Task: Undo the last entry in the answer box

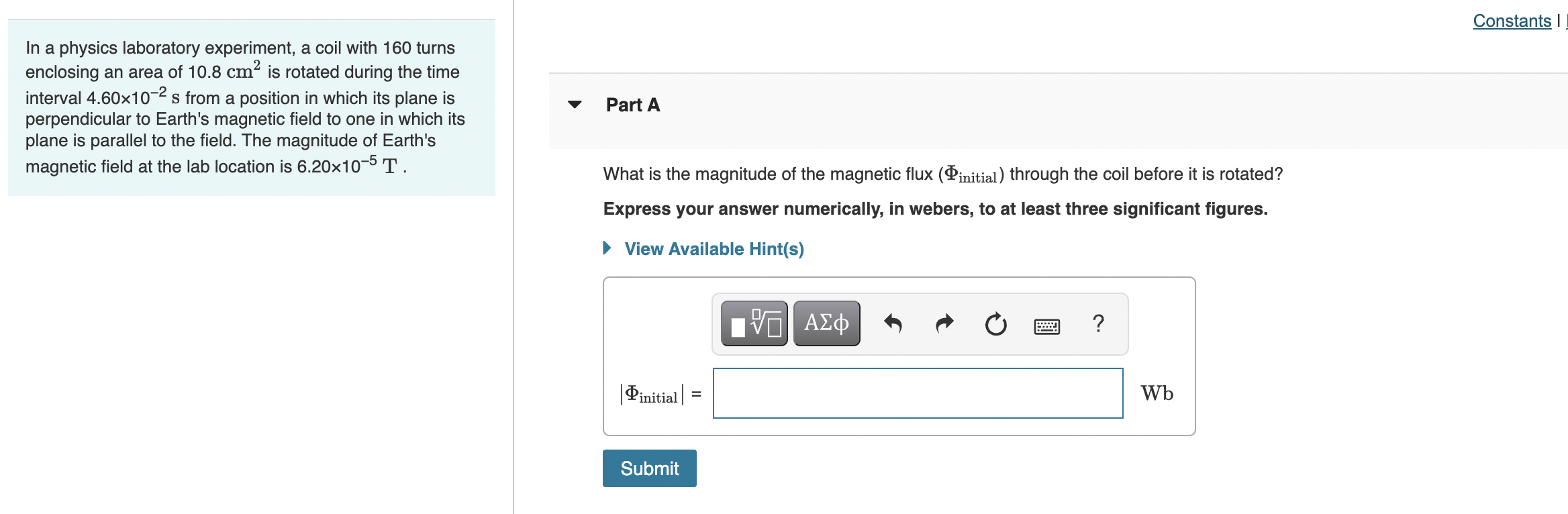Action: coord(895,323)
